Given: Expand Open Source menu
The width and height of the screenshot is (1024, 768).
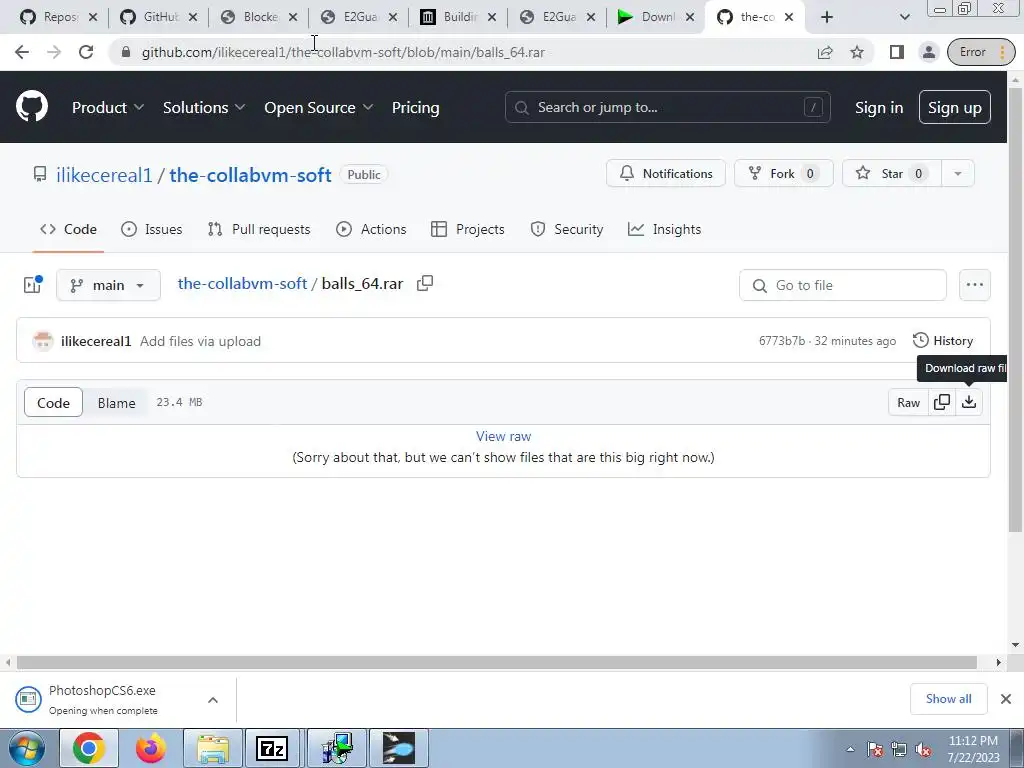Looking at the screenshot, I should pyautogui.click(x=319, y=108).
